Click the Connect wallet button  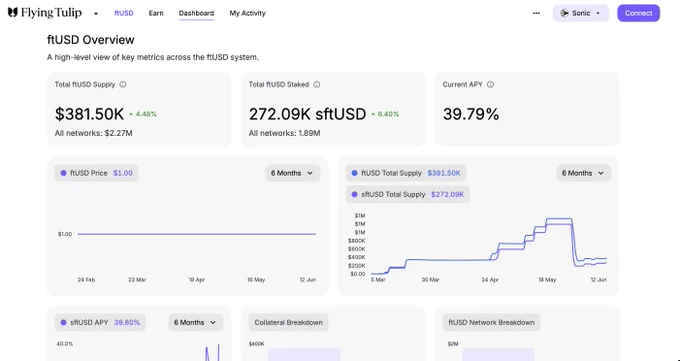(x=638, y=13)
